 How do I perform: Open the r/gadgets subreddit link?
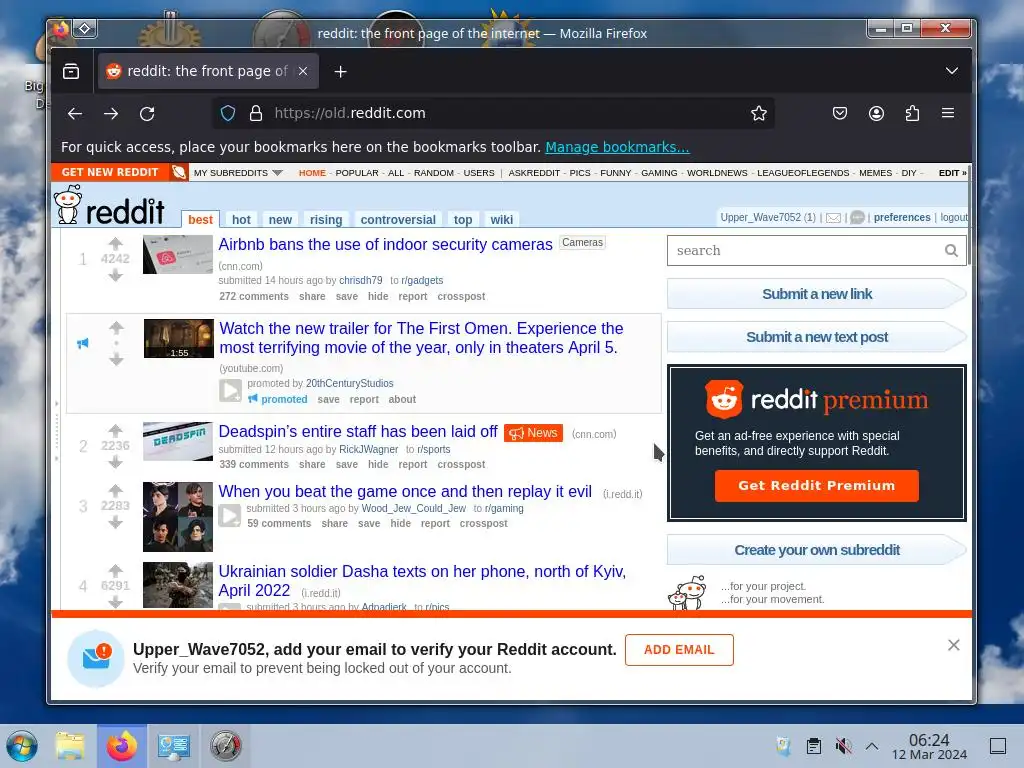coord(422,280)
